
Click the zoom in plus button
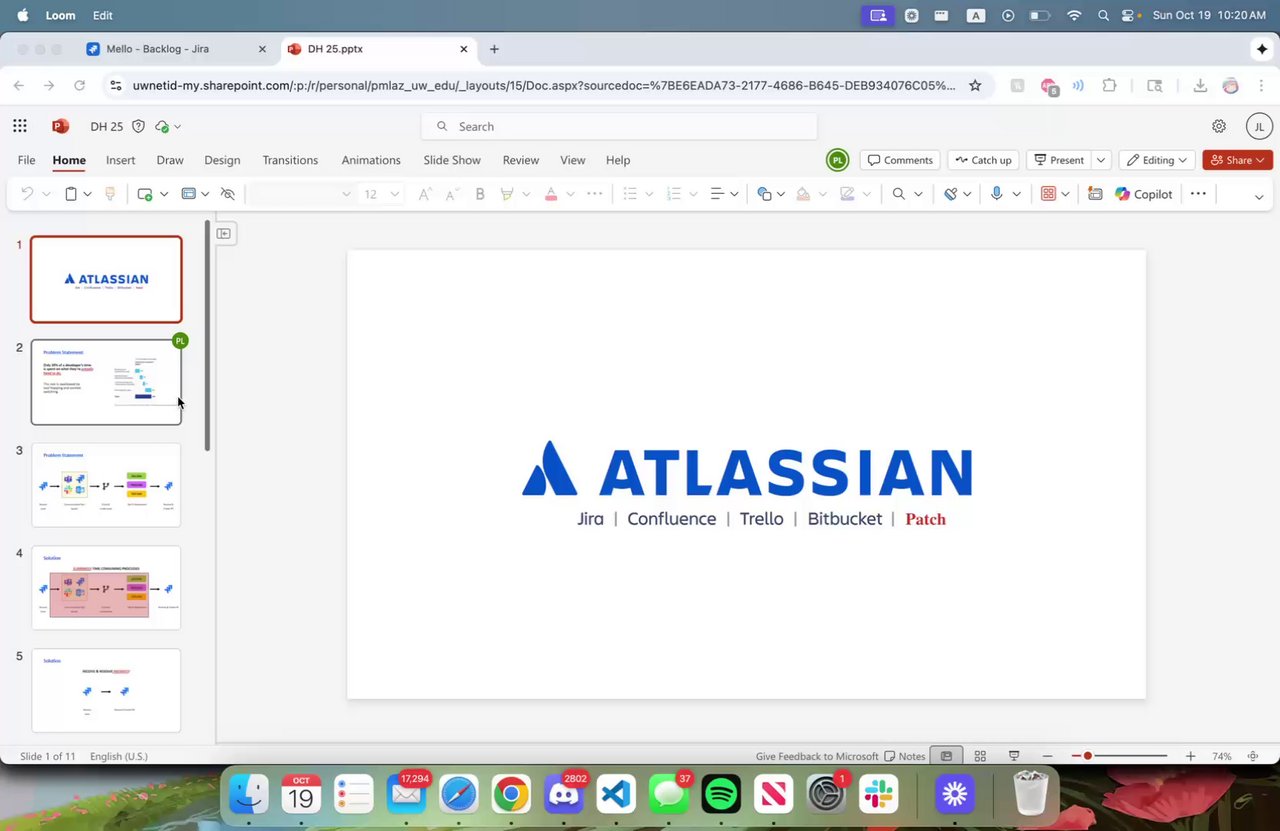click(1191, 756)
